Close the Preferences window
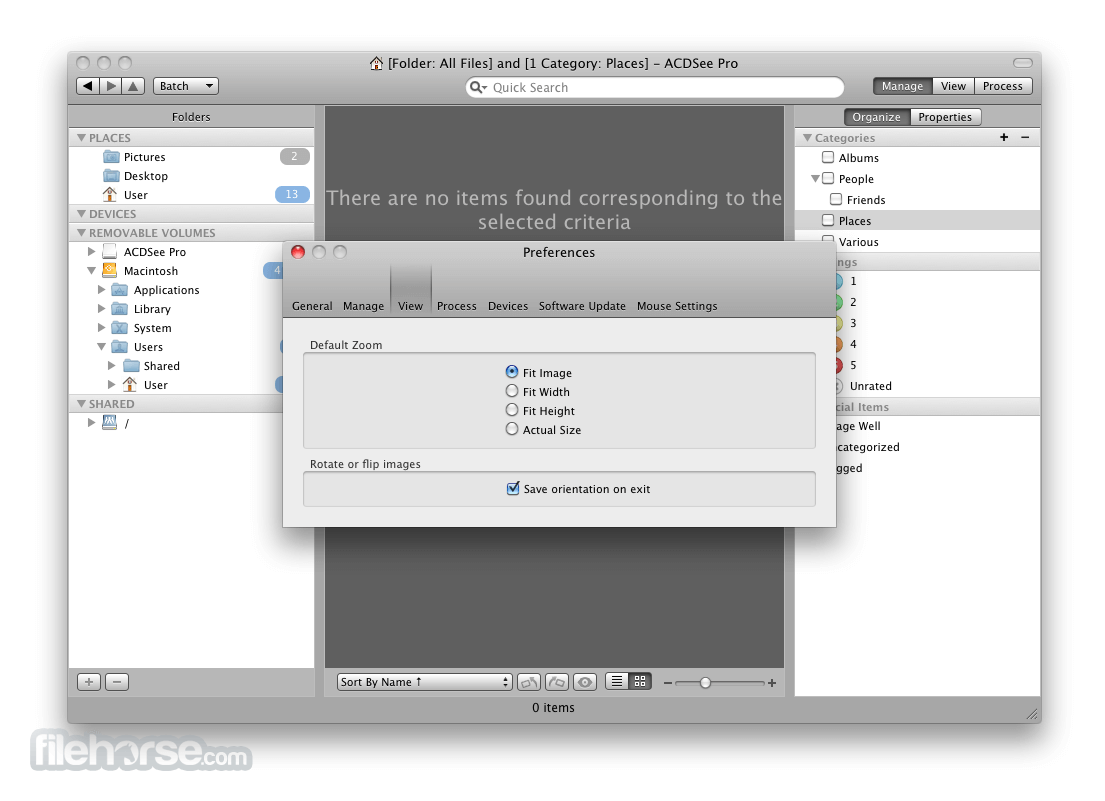The height and width of the screenshot is (801, 1105). coord(298,252)
